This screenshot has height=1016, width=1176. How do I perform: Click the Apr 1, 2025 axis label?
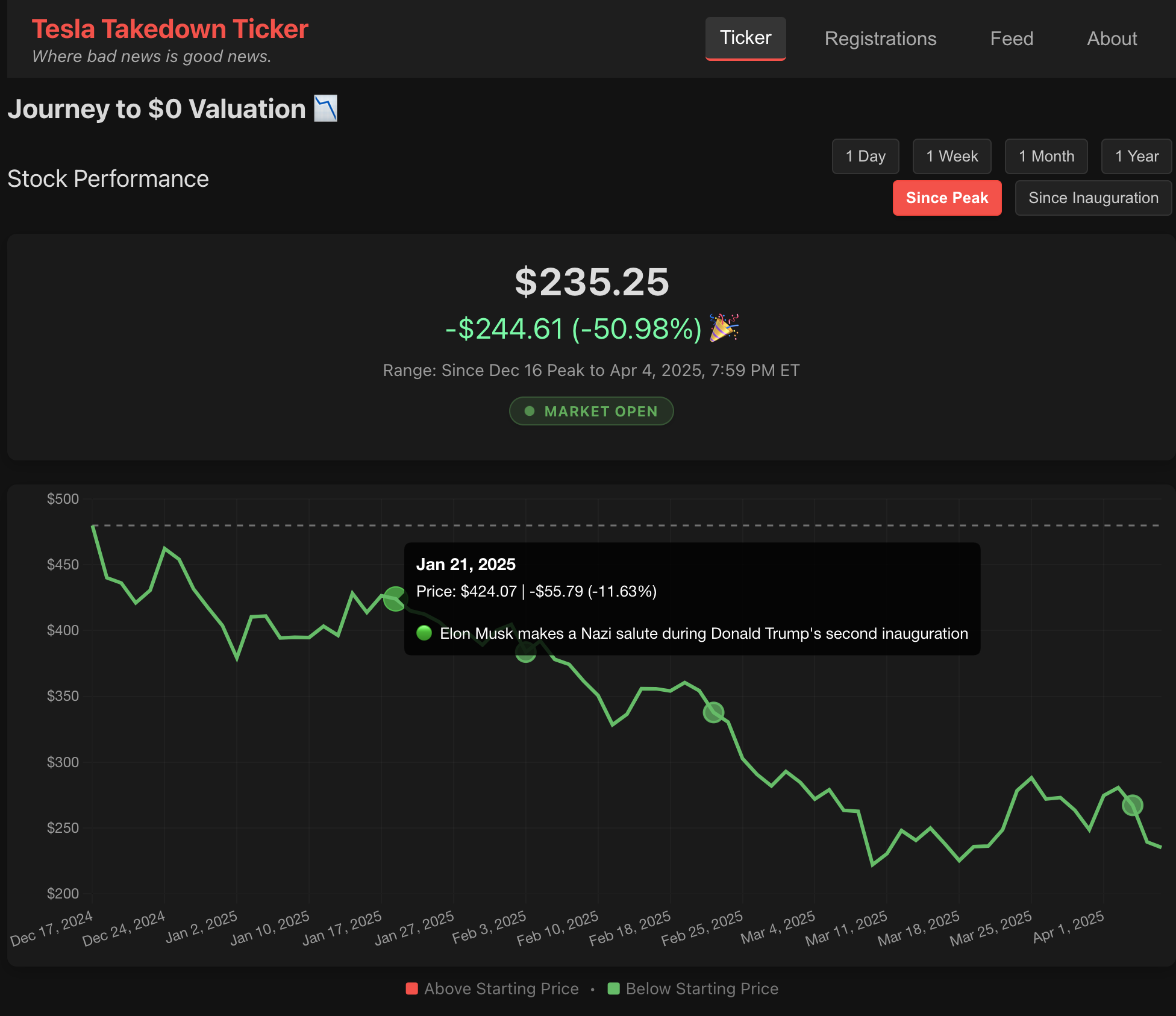pos(1068,927)
